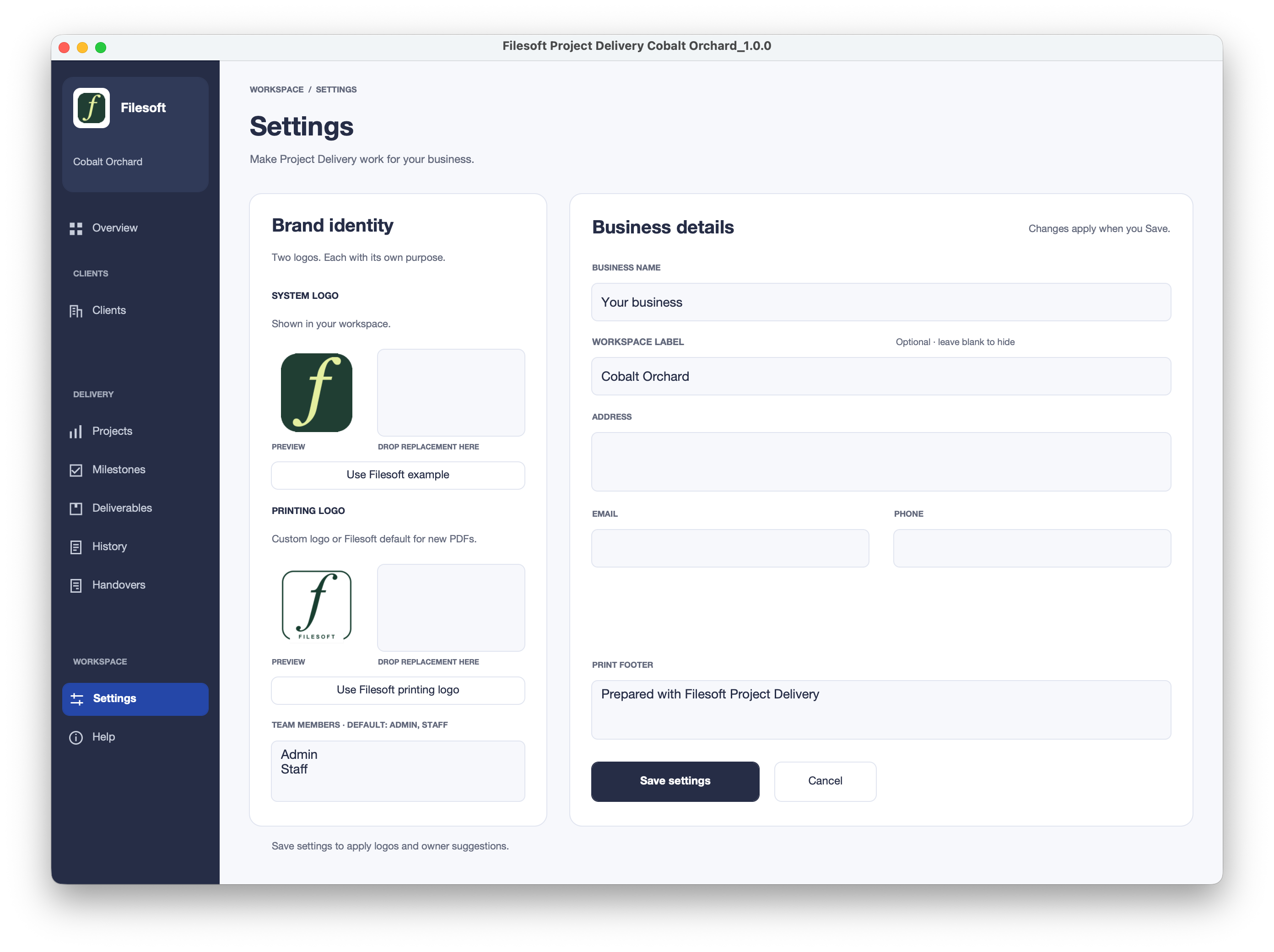Click the printing logo preview thumbnail
This screenshot has height=952, width=1274.
coord(316,606)
